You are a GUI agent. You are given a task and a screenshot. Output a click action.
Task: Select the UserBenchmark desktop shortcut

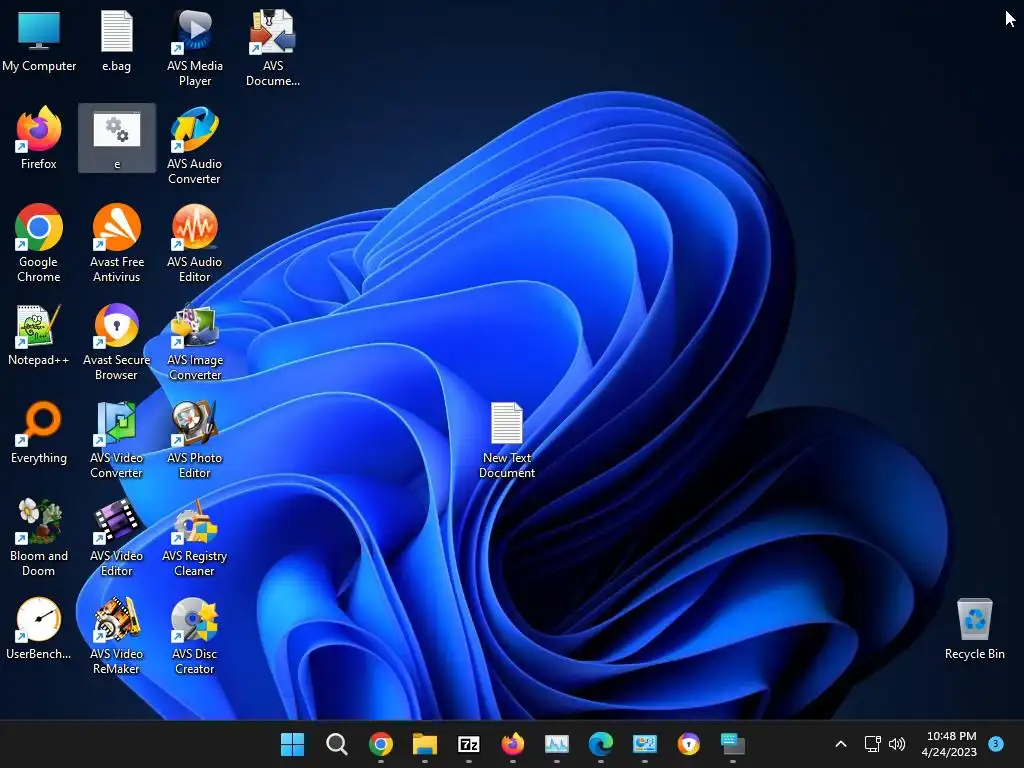pyautogui.click(x=39, y=629)
